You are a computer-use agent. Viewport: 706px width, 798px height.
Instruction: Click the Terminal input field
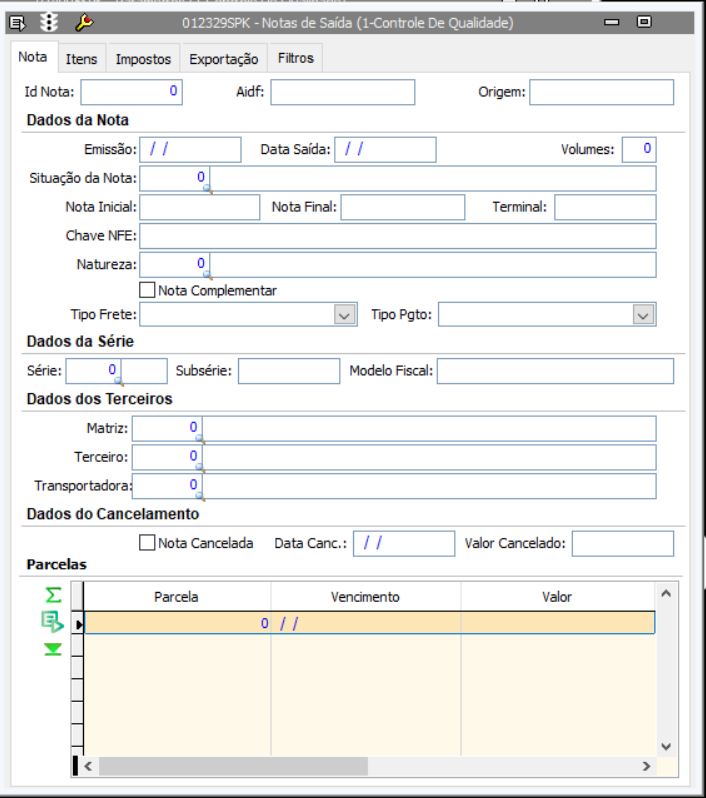tap(605, 207)
